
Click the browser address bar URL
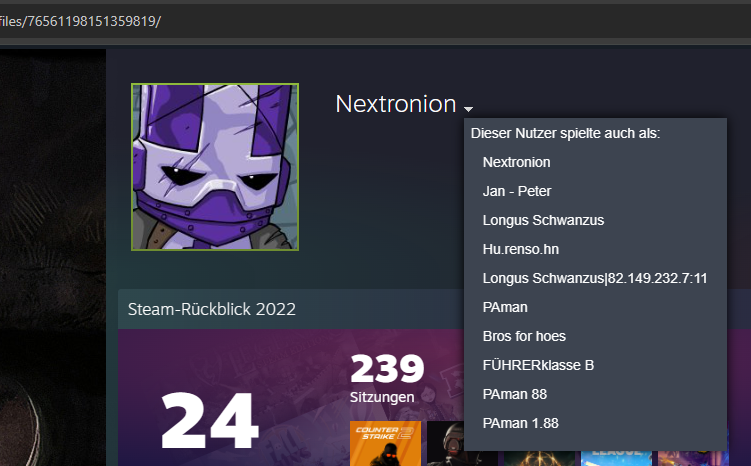(x=80, y=21)
